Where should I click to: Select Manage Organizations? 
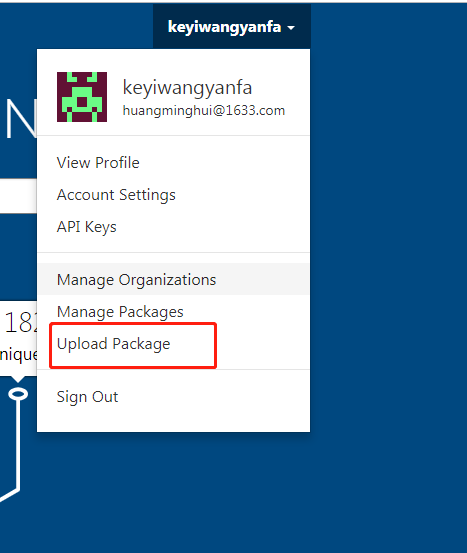pyautogui.click(x=174, y=279)
